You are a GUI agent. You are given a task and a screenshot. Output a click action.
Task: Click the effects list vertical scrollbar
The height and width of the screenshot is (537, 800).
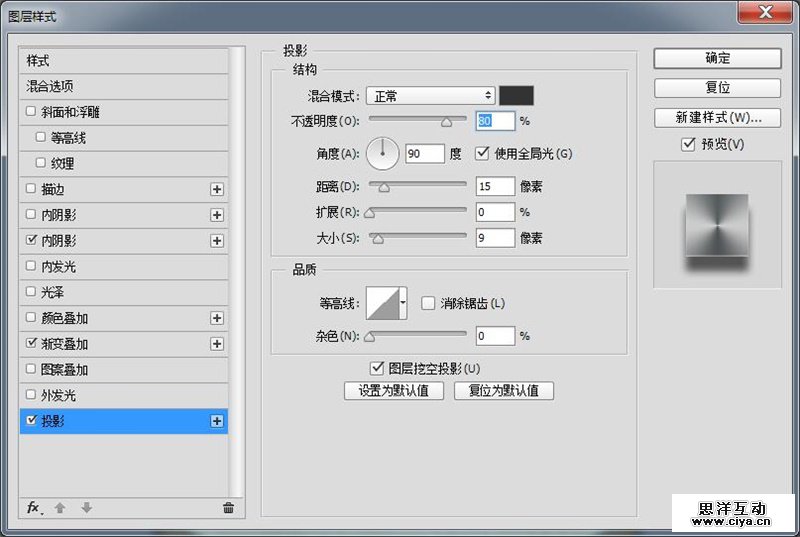(x=235, y=272)
